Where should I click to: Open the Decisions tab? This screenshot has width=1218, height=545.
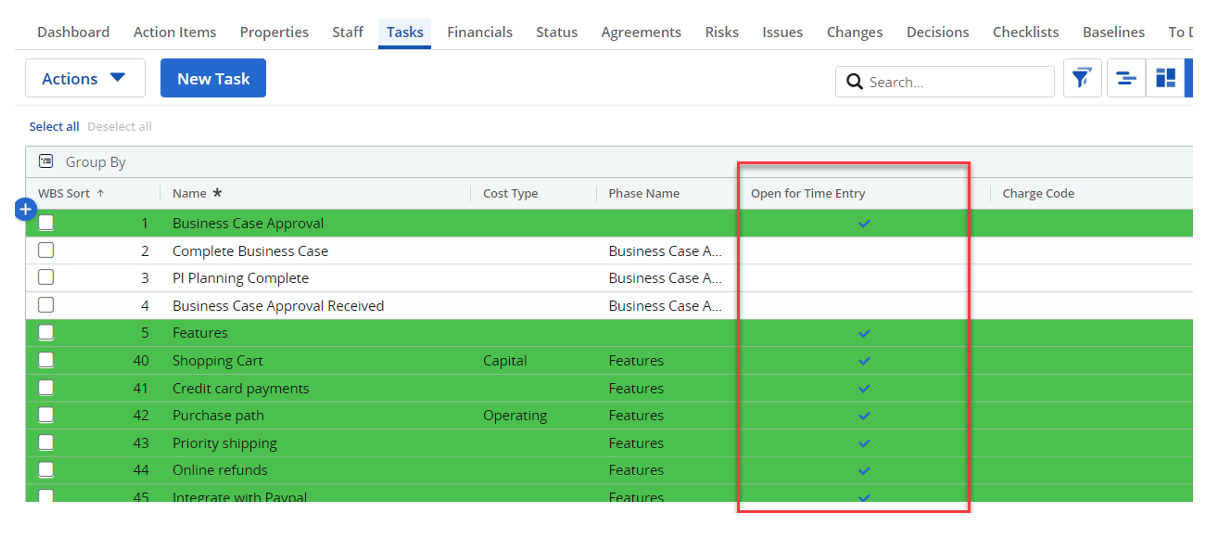click(938, 32)
